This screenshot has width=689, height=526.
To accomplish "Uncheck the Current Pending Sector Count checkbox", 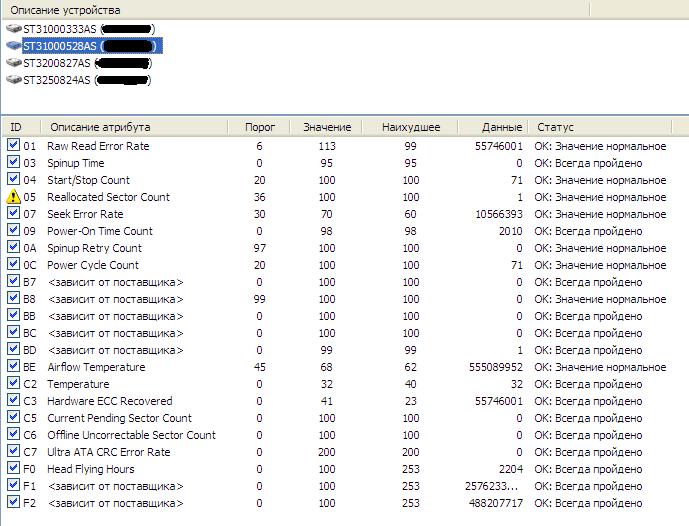I will (13, 417).
